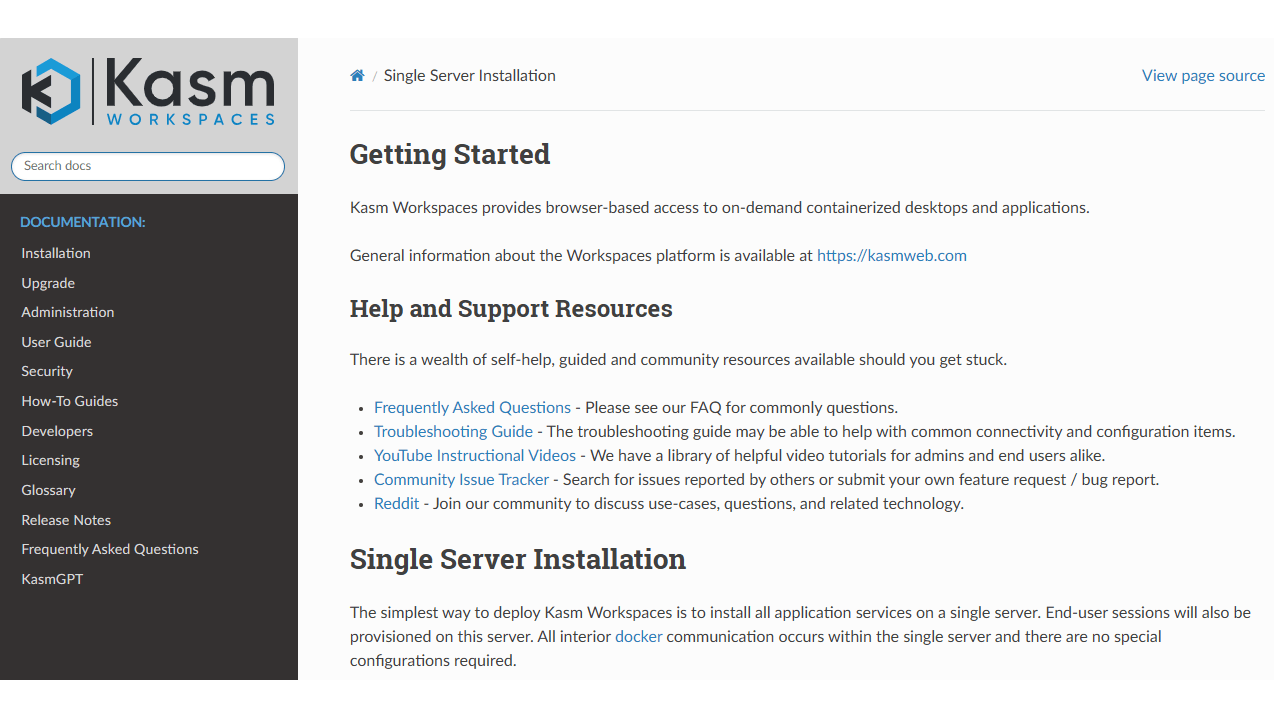Image resolution: width=1274 pixels, height=717 pixels.
Task: Open the Licensing page
Action: 50,460
